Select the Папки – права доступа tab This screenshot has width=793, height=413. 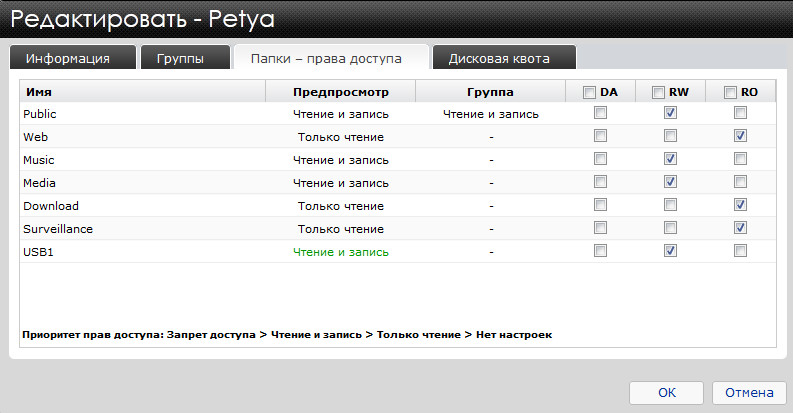tap(330, 58)
